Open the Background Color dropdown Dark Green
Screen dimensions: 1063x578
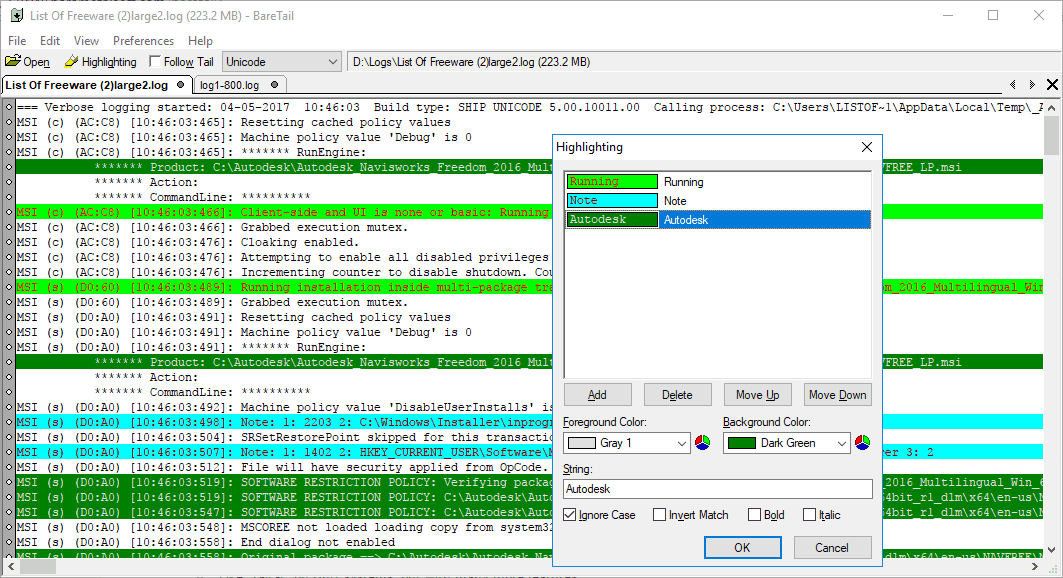(786, 443)
